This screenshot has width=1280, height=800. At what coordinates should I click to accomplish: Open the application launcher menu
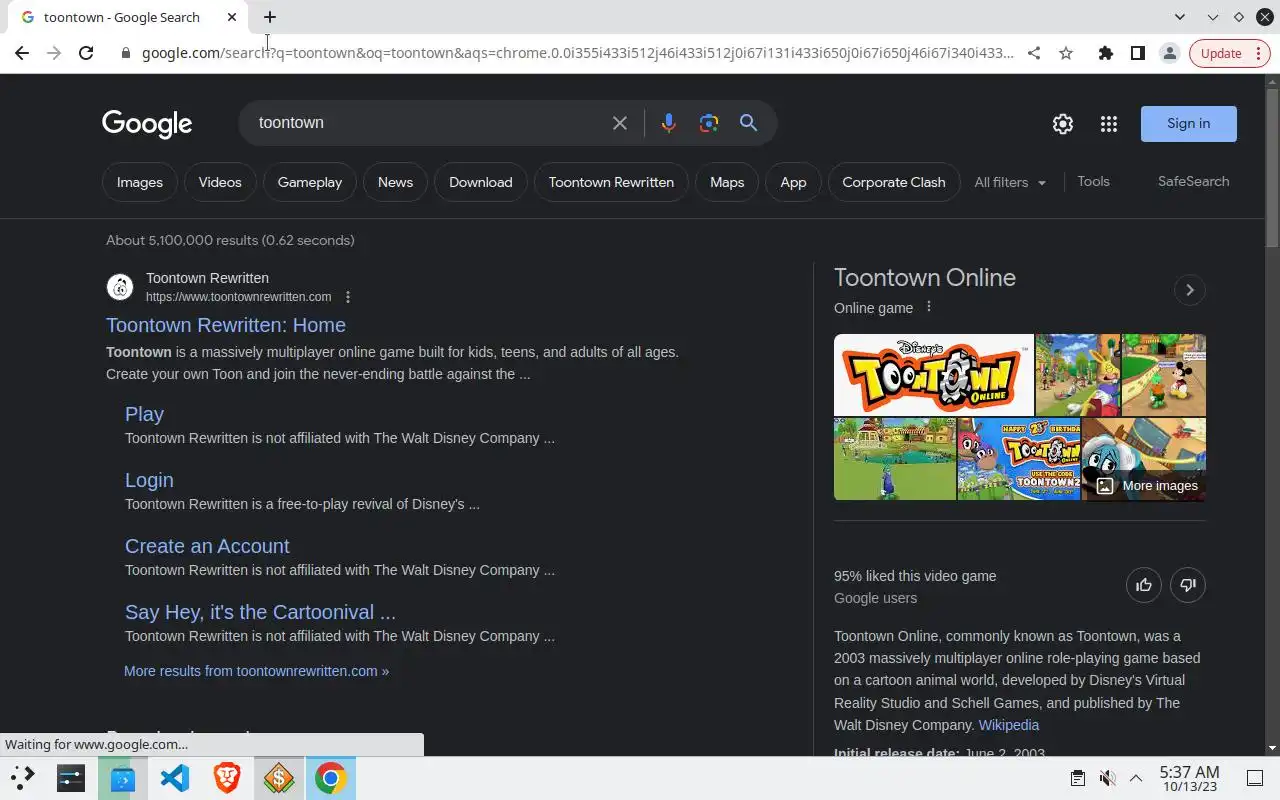point(22,777)
